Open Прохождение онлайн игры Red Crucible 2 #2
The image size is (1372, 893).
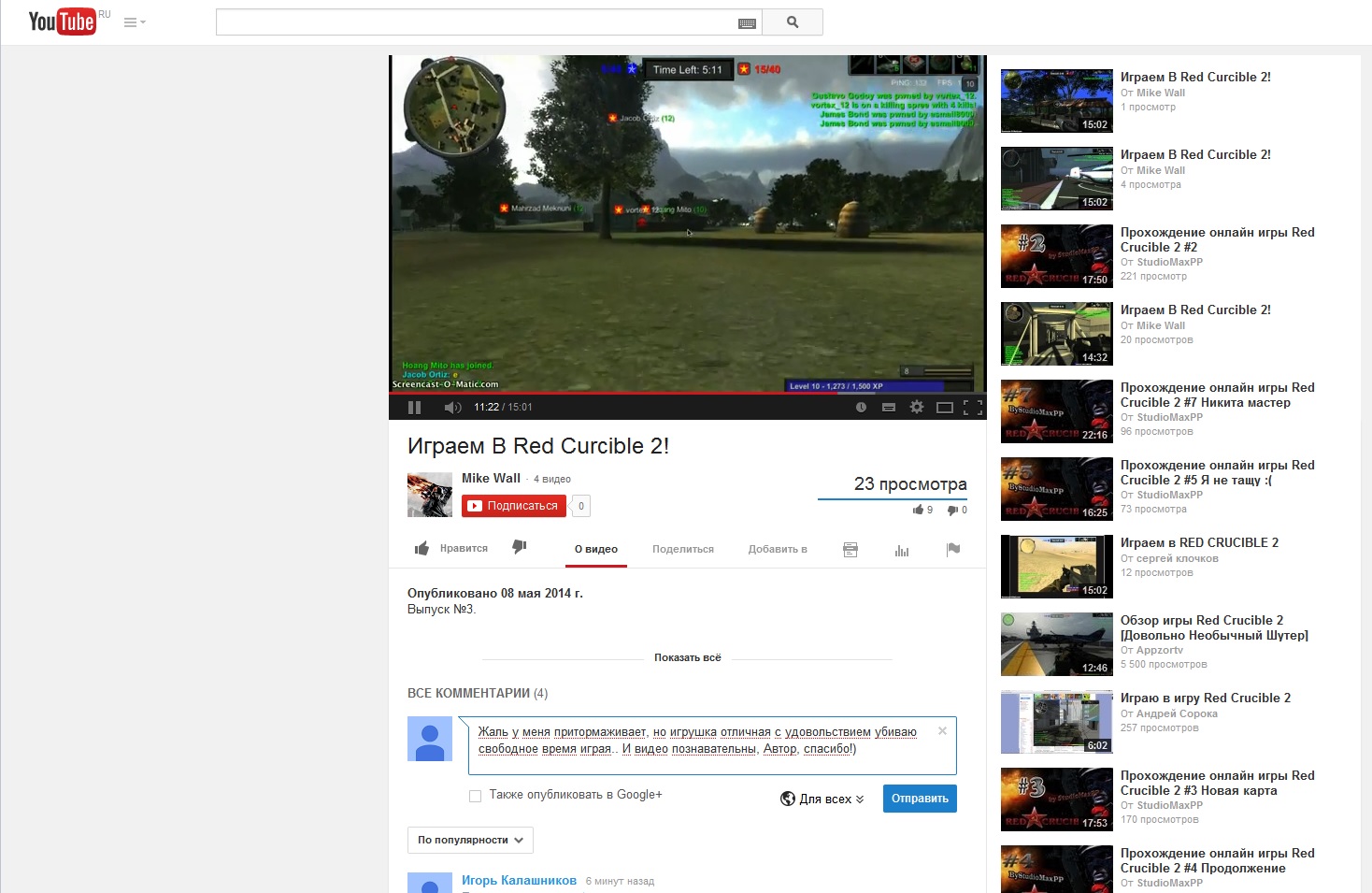click(x=1217, y=239)
